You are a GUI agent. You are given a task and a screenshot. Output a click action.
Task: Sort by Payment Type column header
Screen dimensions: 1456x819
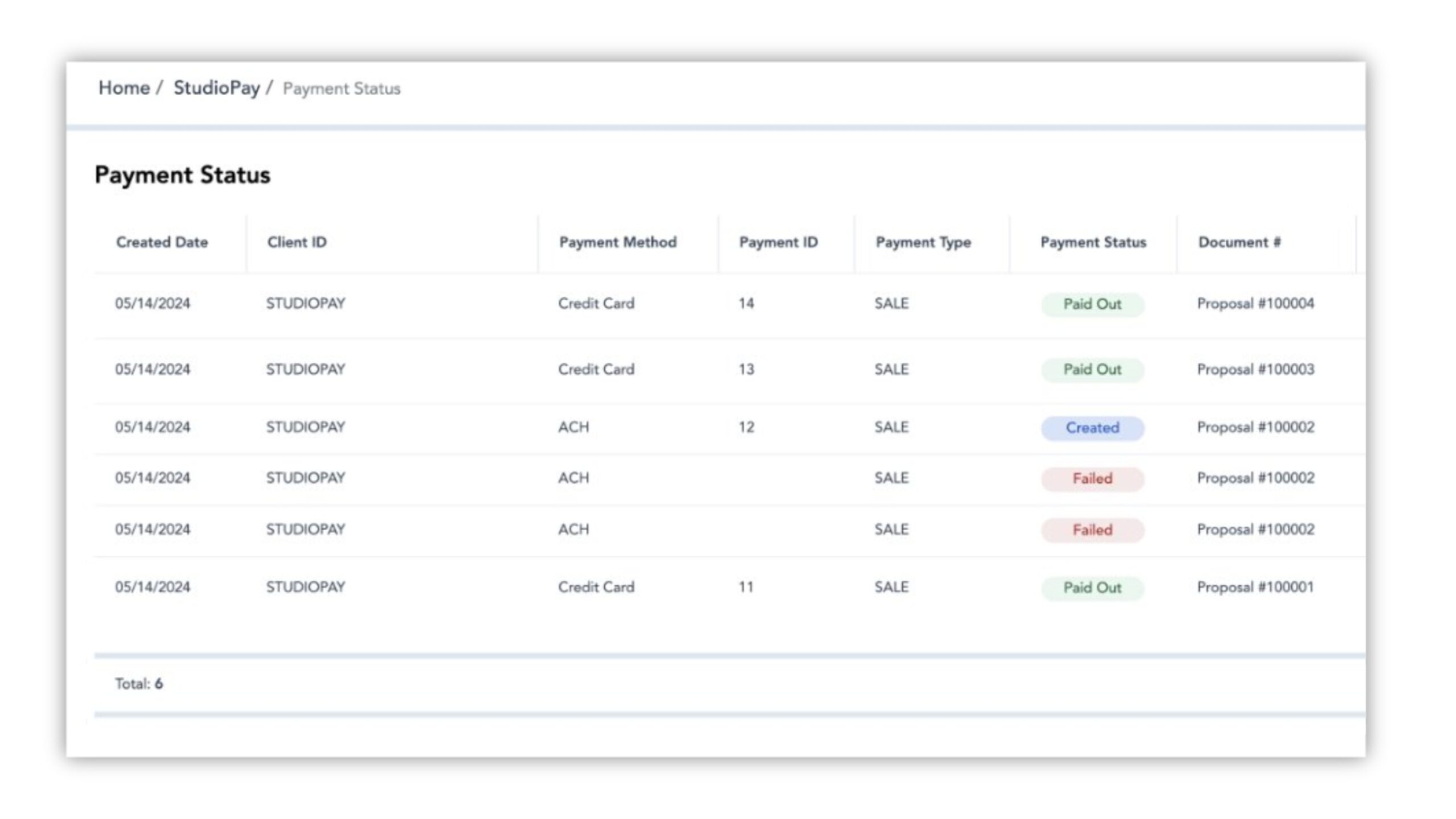[923, 242]
